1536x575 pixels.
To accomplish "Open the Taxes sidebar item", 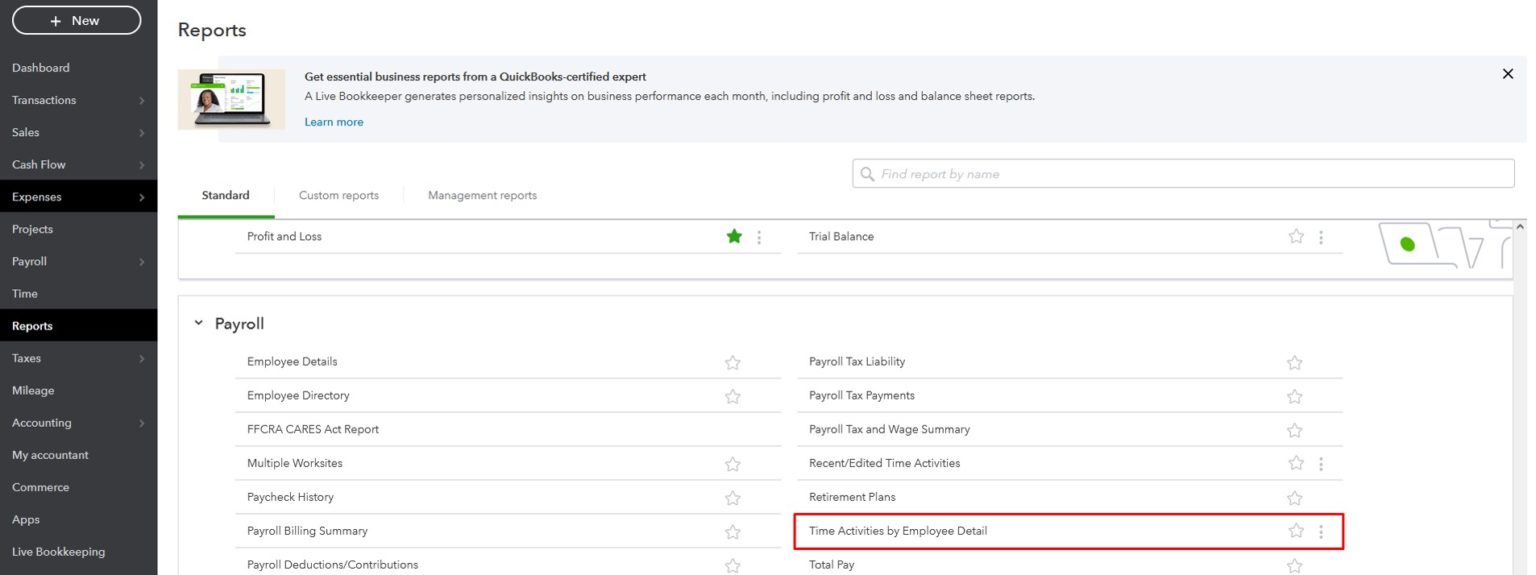I will 26,358.
